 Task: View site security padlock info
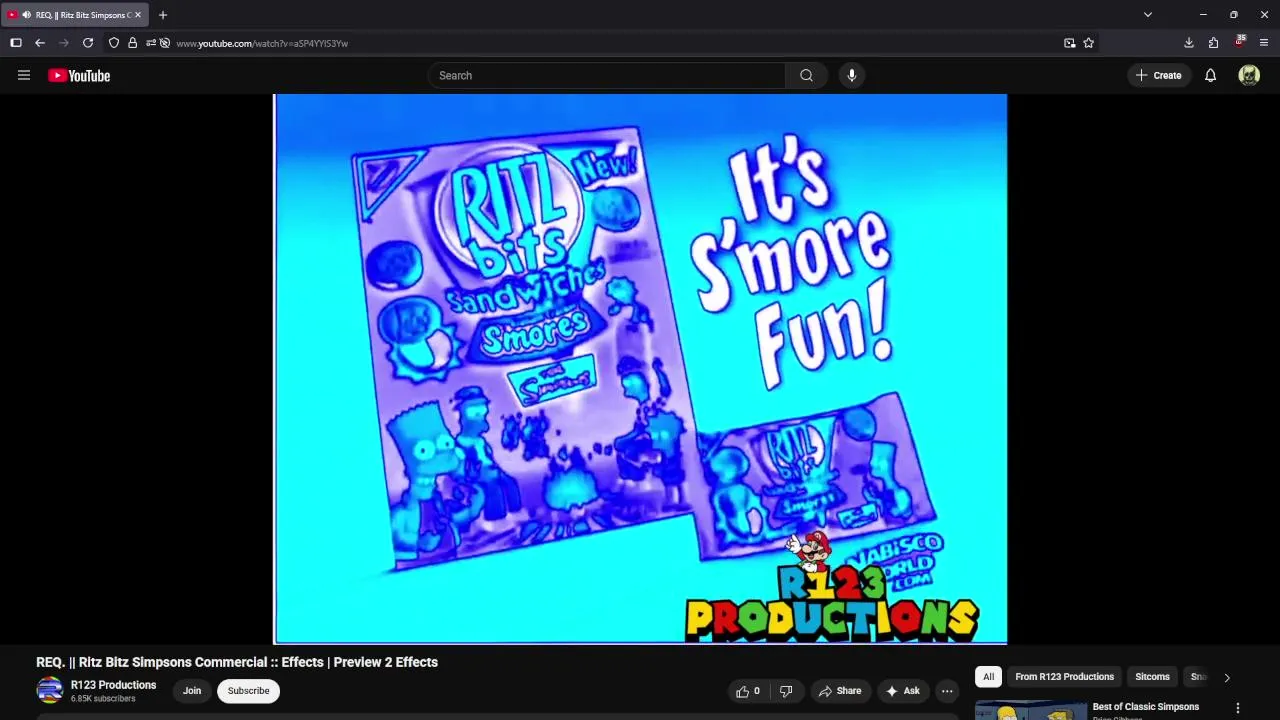(x=132, y=43)
